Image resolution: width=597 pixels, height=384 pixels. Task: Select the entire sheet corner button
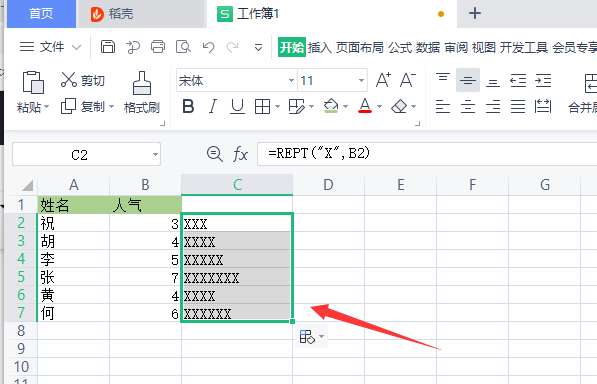27,185
